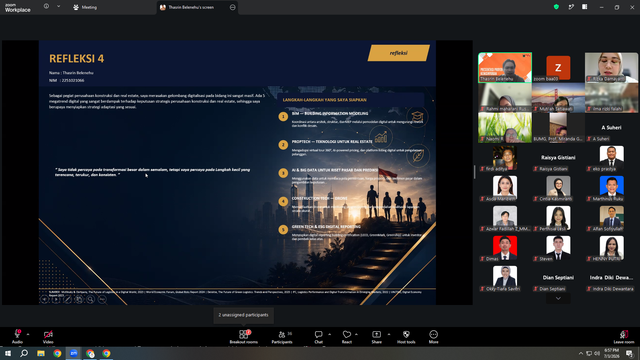Select Rahmi Maharani's video tile

505,98
